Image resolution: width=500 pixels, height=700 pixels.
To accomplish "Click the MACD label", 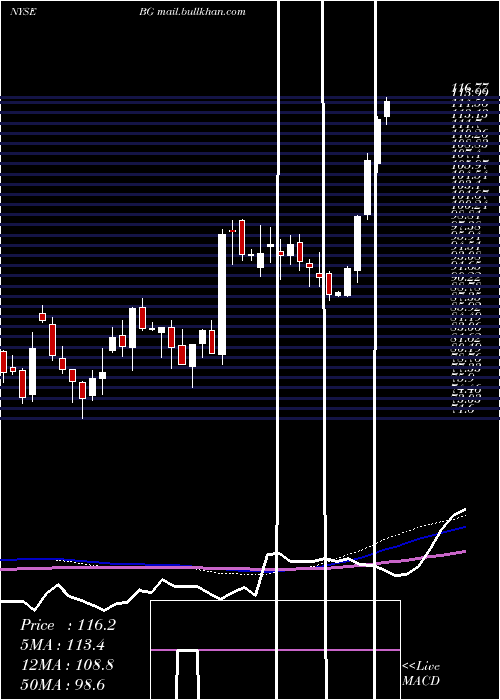I will tap(421, 681).
